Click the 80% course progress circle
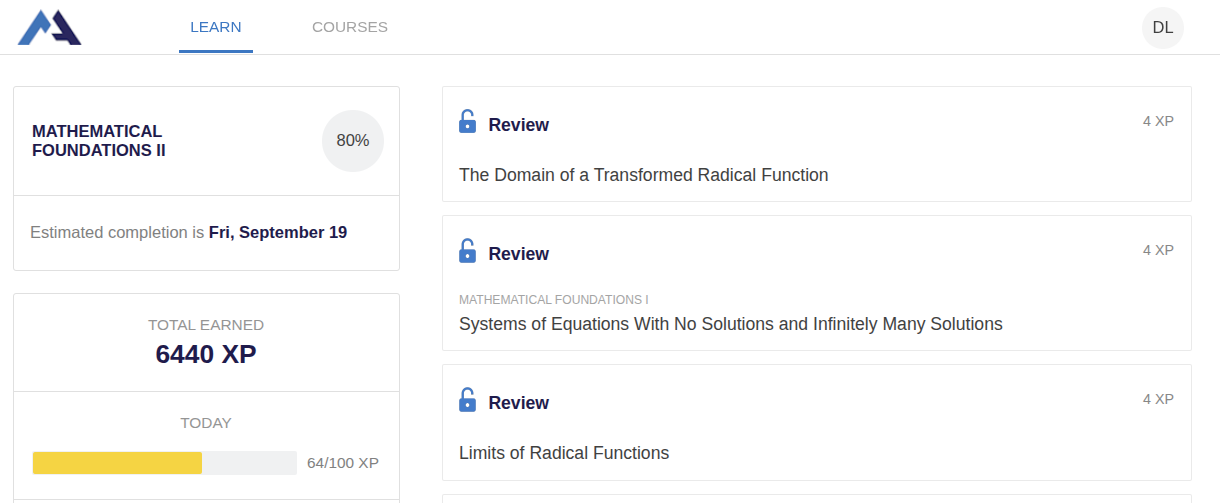1220x503 pixels. [352, 141]
